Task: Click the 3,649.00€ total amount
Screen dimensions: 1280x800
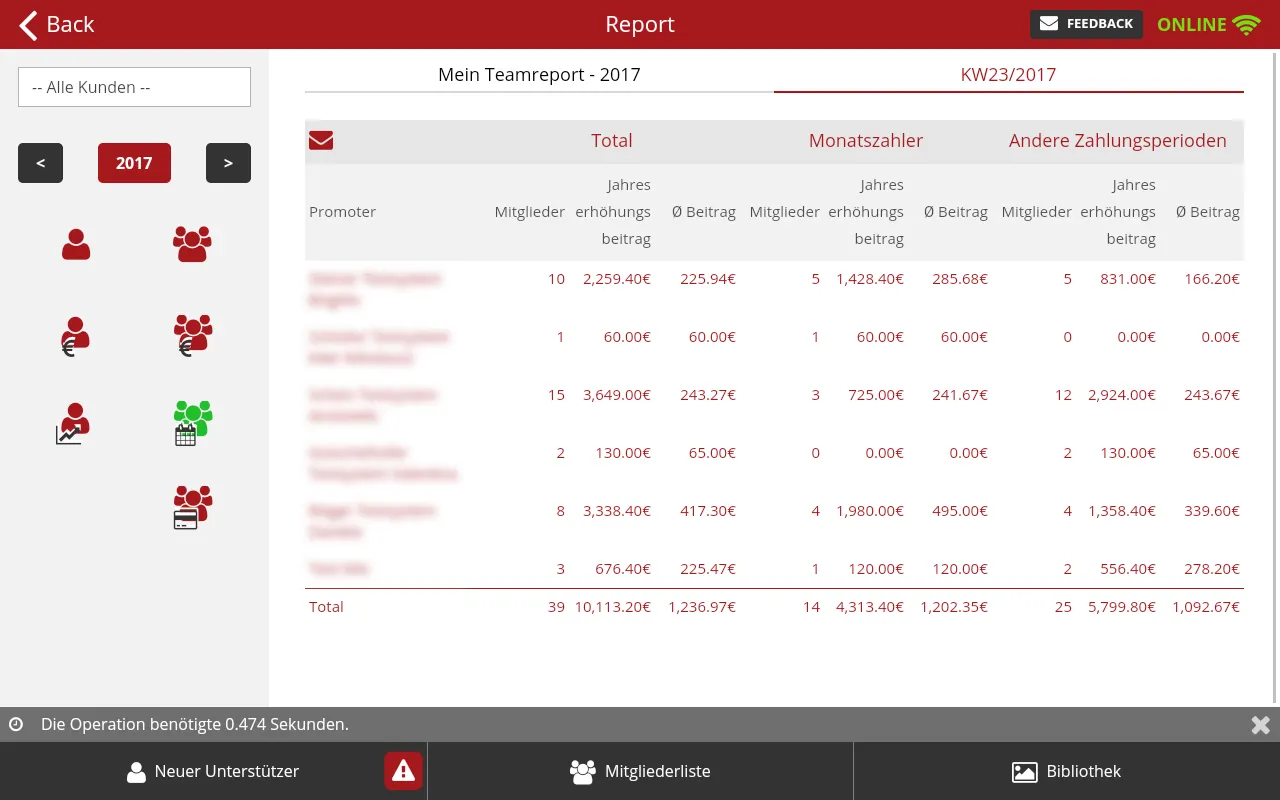Action: coord(616,395)
